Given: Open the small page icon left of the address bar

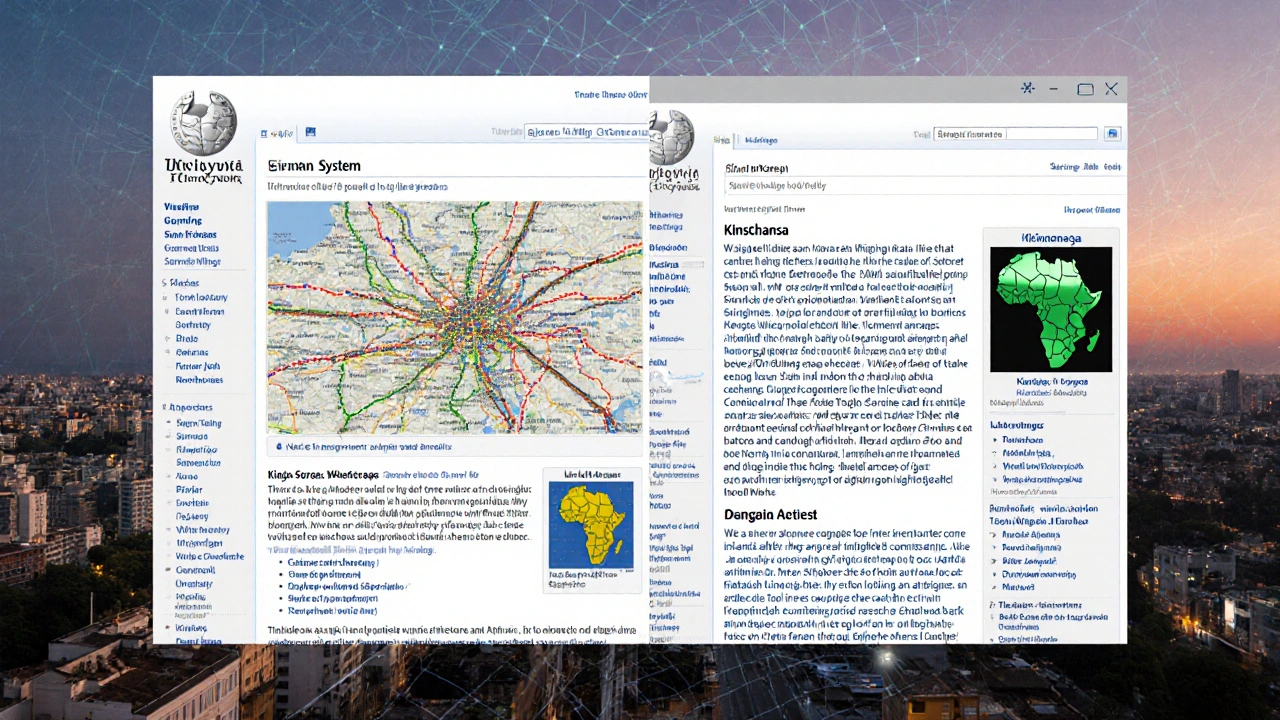Looking at the screenshot, I should (x=264, y=133).
